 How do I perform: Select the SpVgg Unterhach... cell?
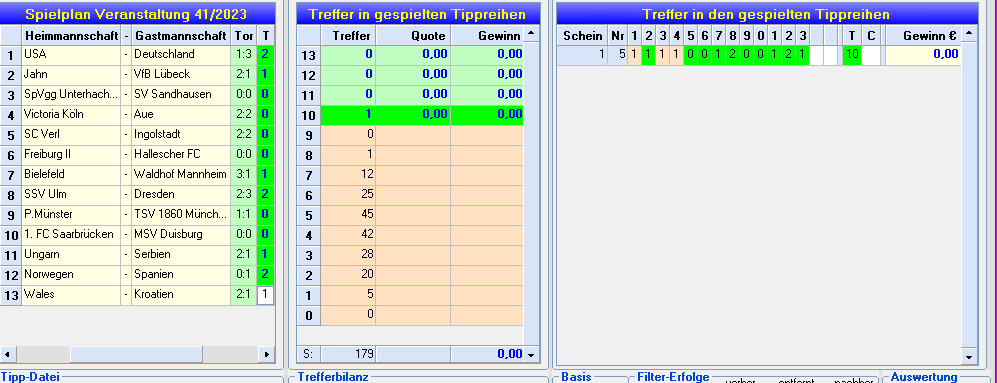pos(71,95)
